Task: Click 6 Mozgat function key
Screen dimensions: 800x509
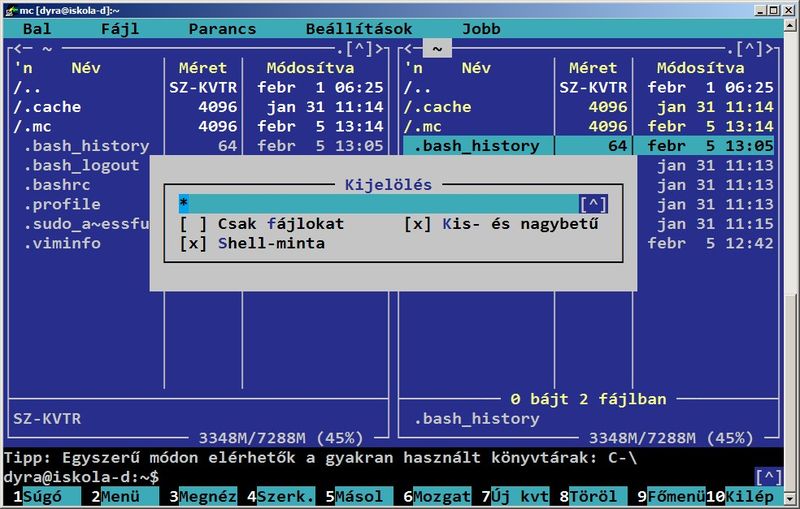Action: tap(437, 496)
